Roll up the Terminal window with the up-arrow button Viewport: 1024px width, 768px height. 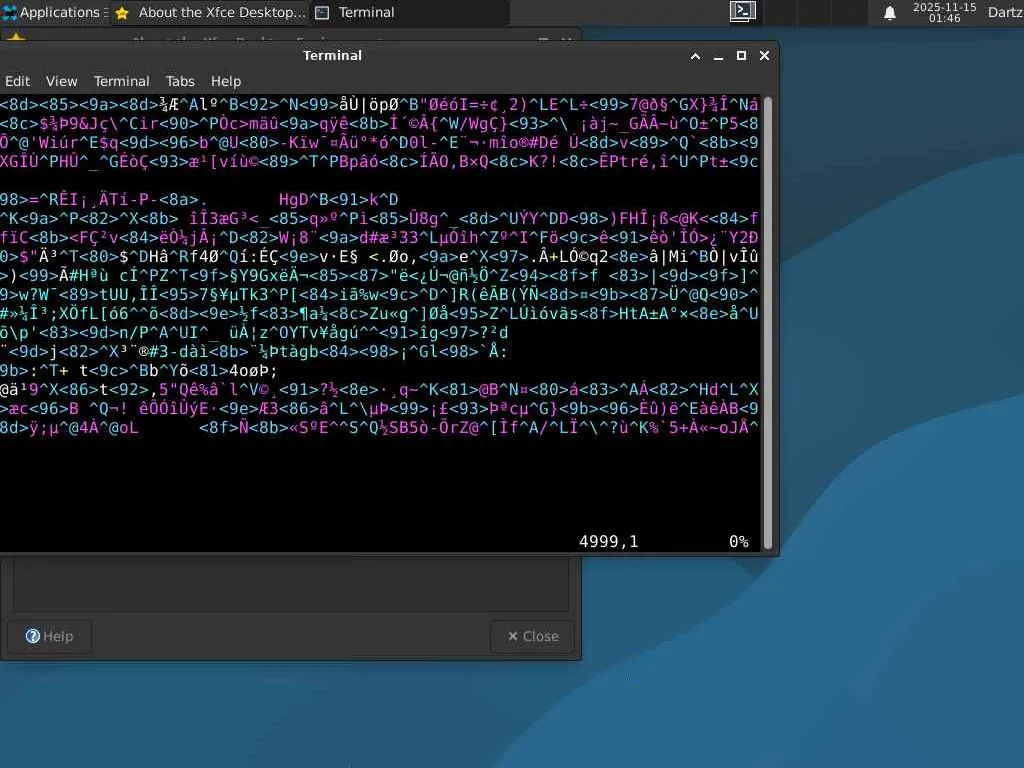coord(696,56)
